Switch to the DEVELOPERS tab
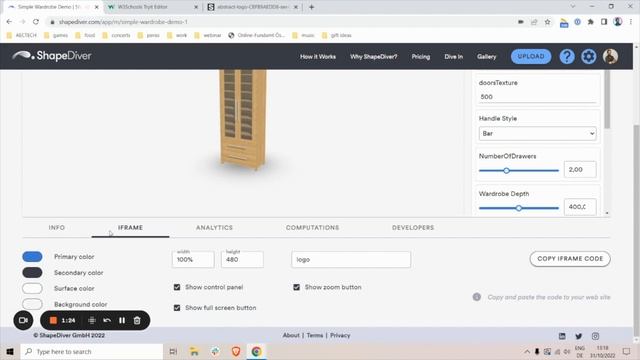The height and width of the screenshot is (360, 640). pyautogui.click(x=413, y=227)
